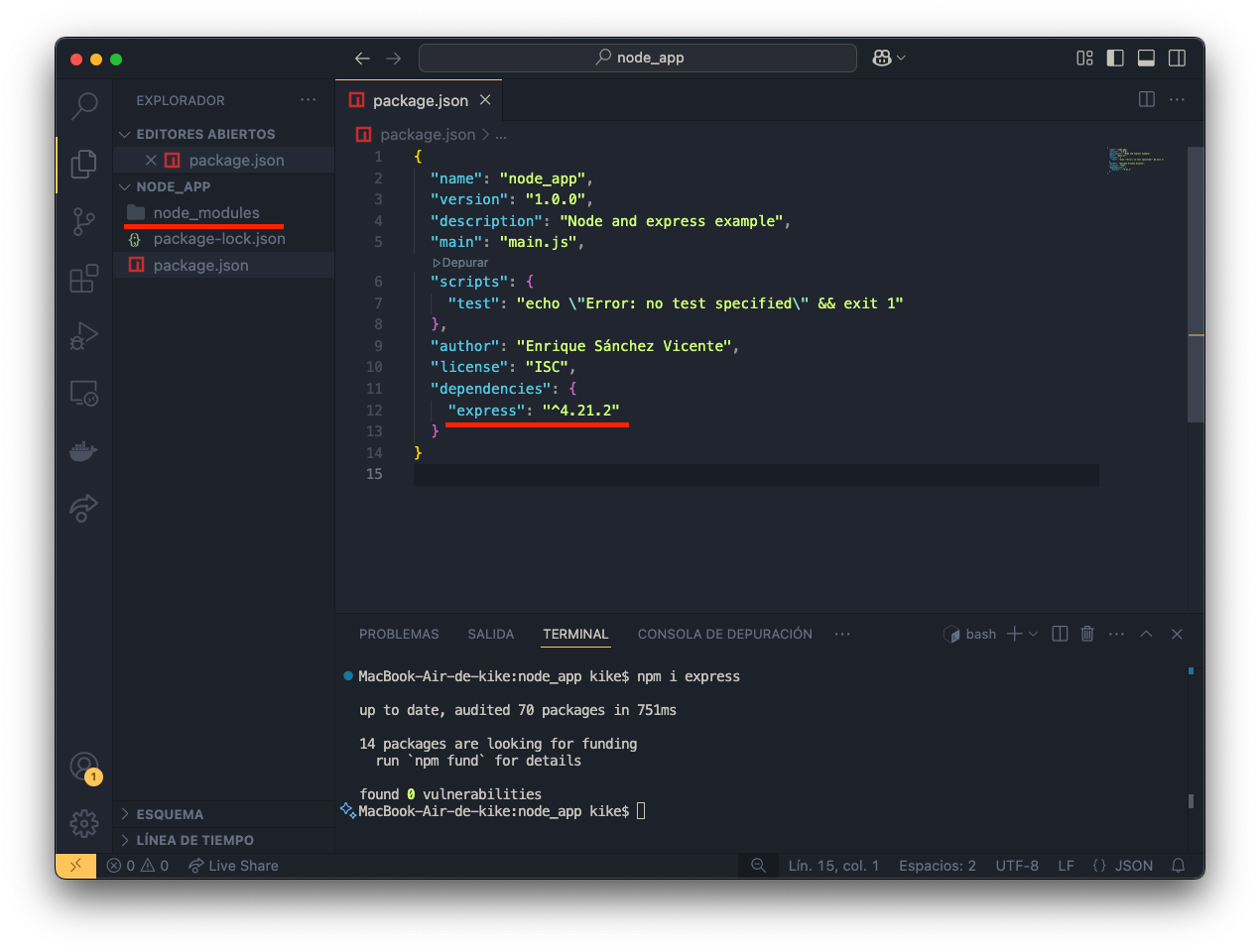This screenshot has width=1260, height=952.
Task: Switch to the SALIDA panel tab
Action: click(x=491, y=634)
